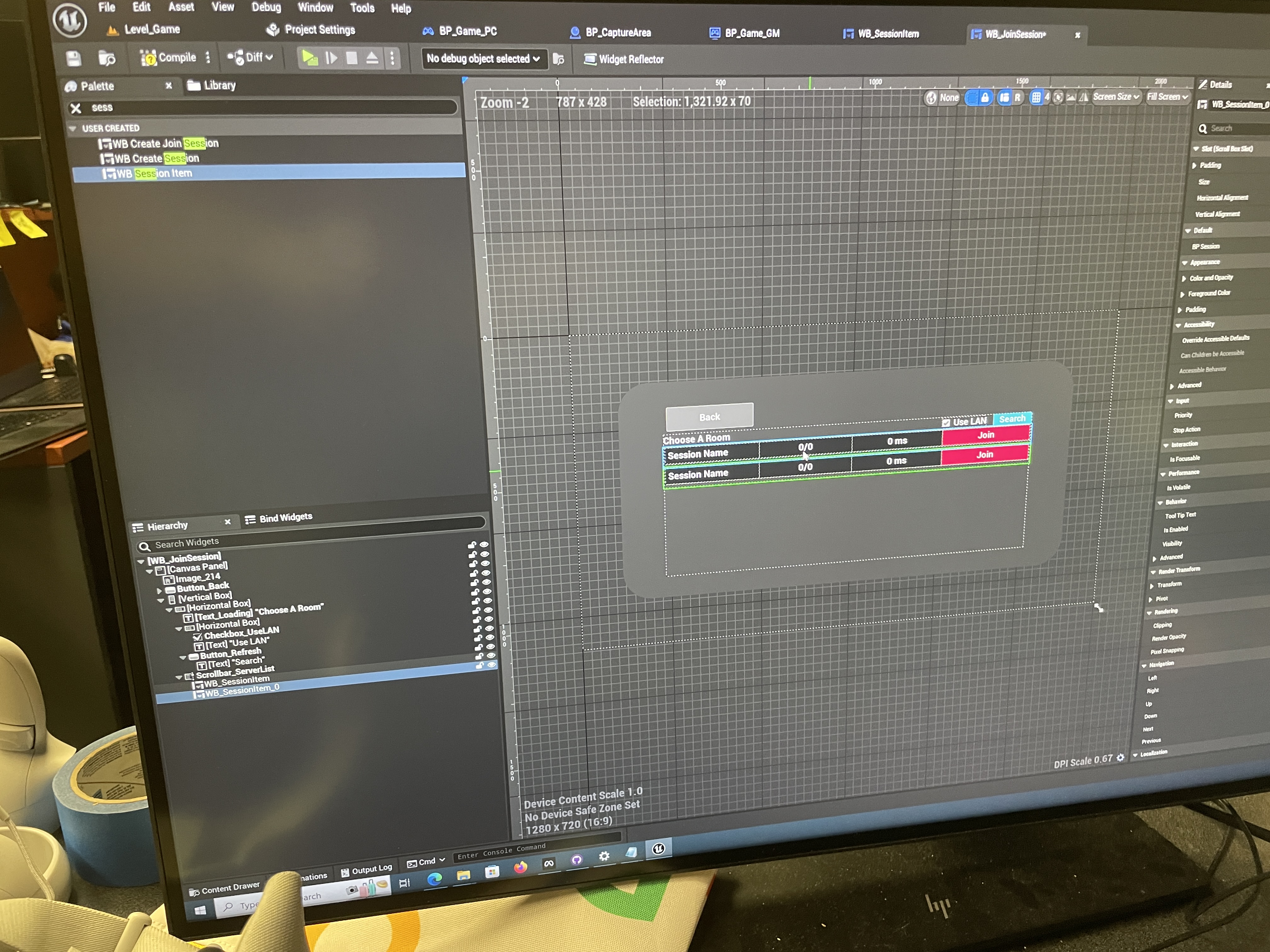Open the debug object selection dropdown
1270x952 pixels.
483,59
